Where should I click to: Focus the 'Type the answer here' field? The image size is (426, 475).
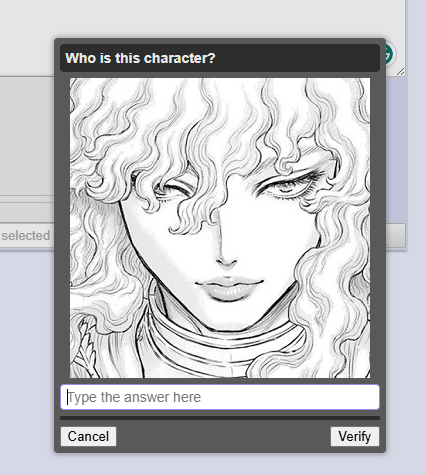click(x=220, y=397)
